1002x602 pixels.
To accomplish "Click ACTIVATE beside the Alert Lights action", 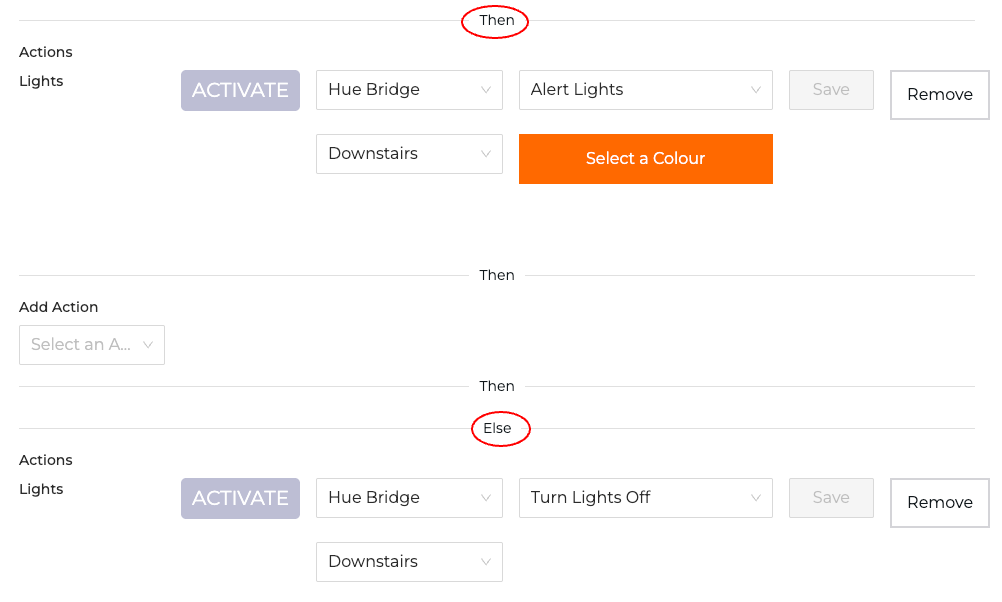I will click(240, 90).
